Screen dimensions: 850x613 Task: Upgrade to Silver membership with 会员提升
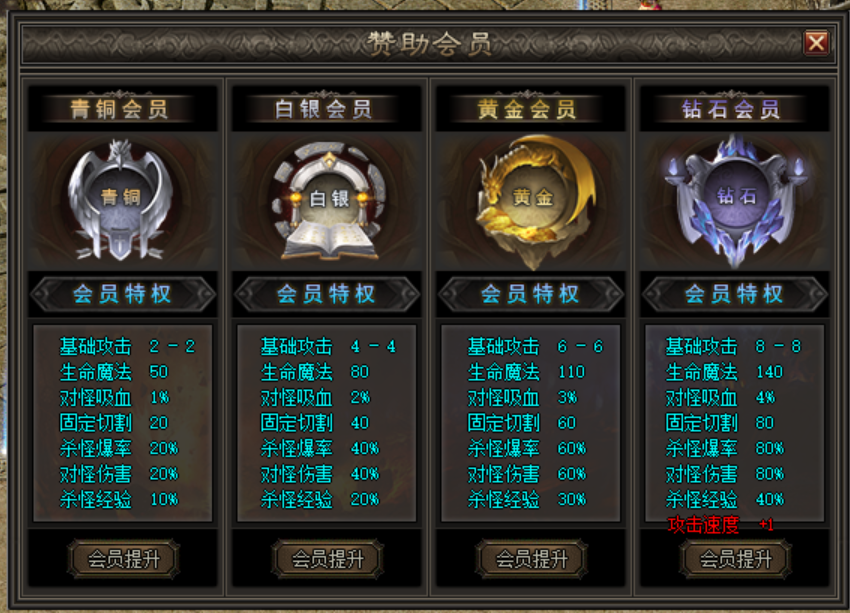tap(327, 559)
